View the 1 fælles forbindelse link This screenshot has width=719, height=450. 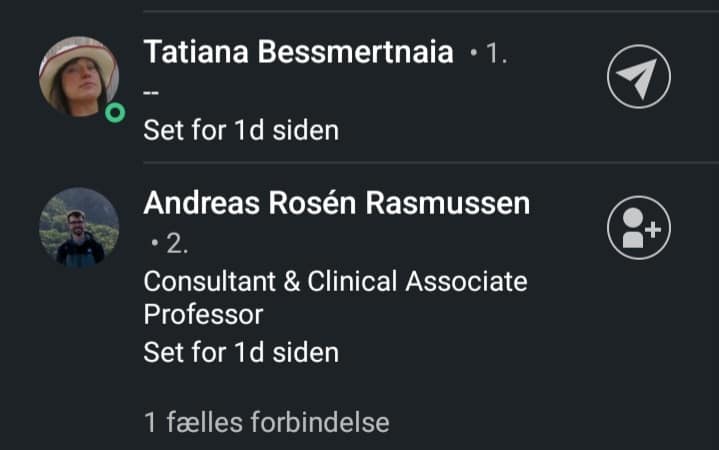tap(266, 422)
